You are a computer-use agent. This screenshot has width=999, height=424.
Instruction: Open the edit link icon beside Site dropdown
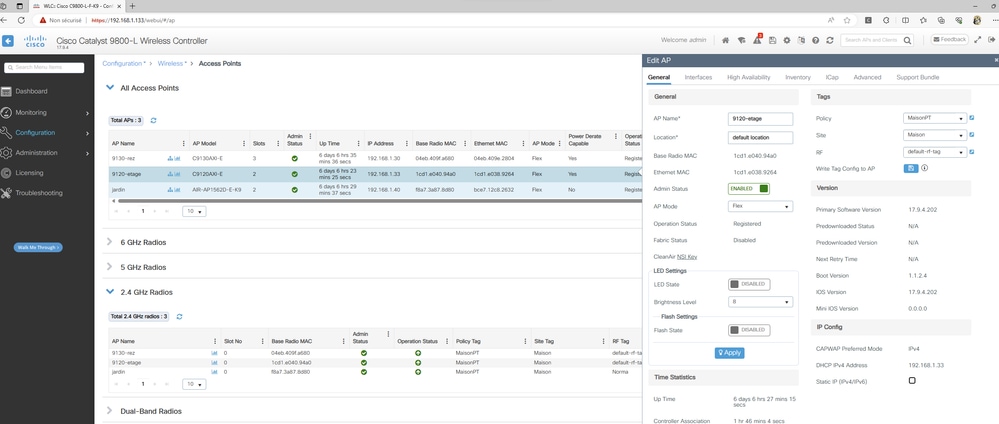[x=972, y=135]
